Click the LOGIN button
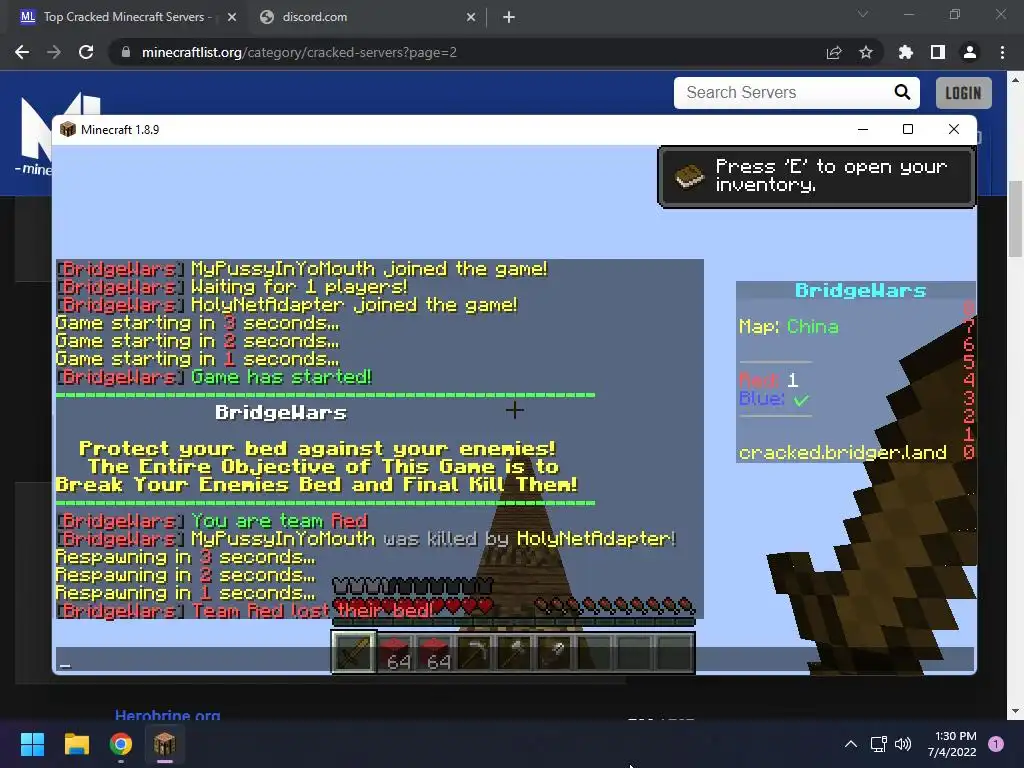Viewport: 1024px width, 768px height. 963,93
